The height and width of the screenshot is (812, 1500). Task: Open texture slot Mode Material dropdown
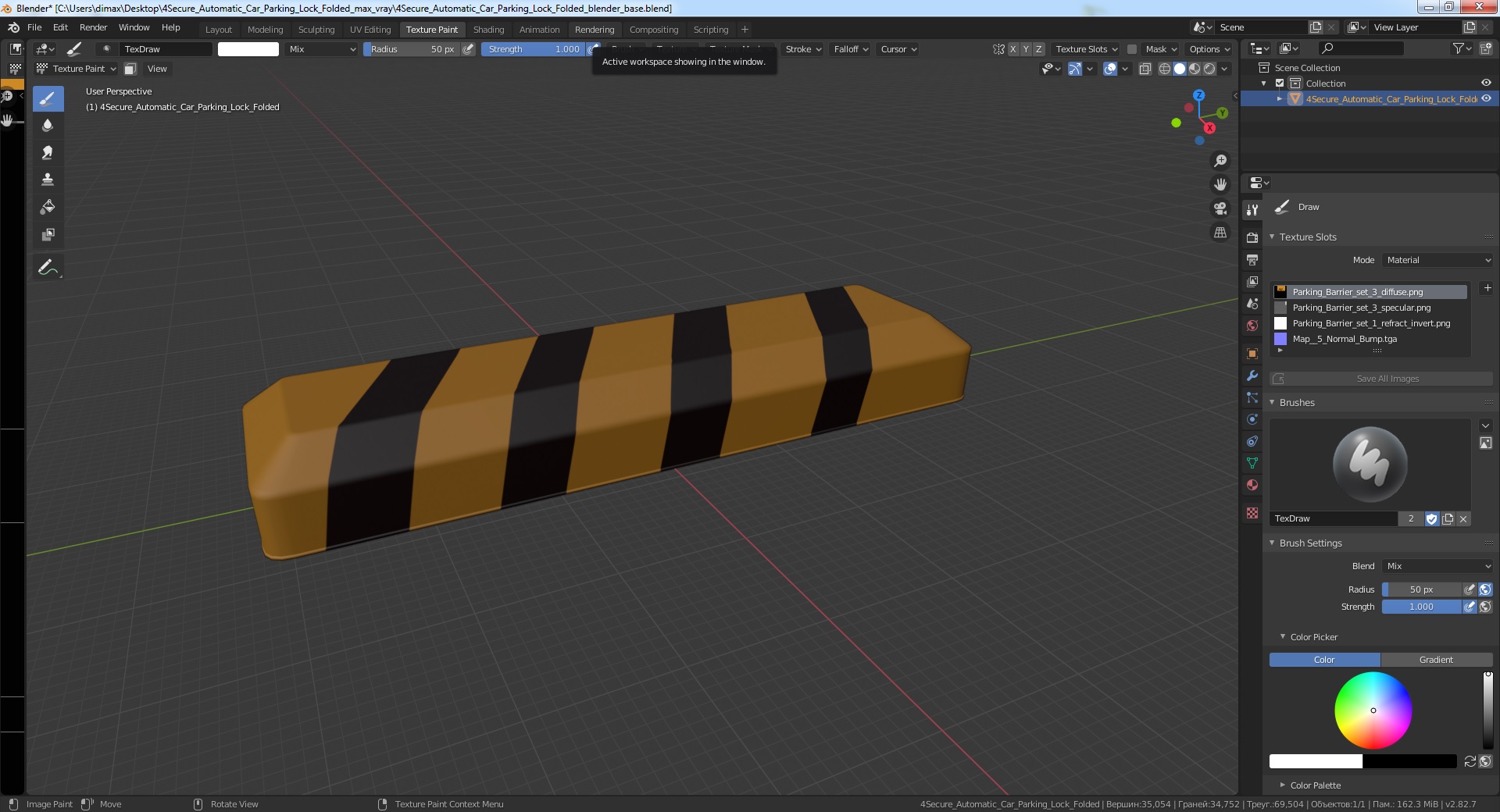(1437, 260)
